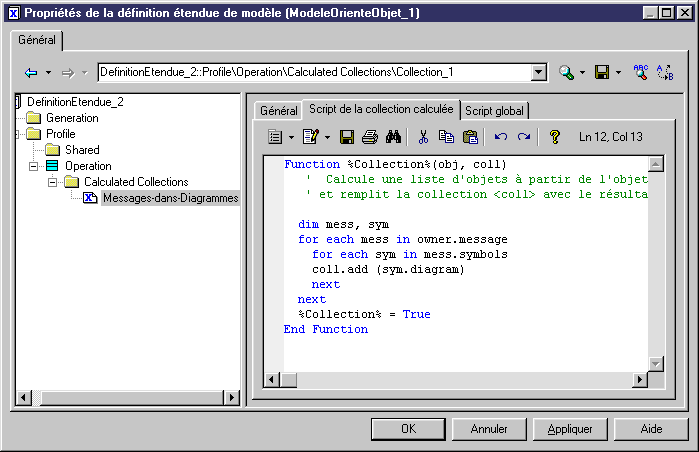
Task: Select the Generation folder
Action: 72,118
